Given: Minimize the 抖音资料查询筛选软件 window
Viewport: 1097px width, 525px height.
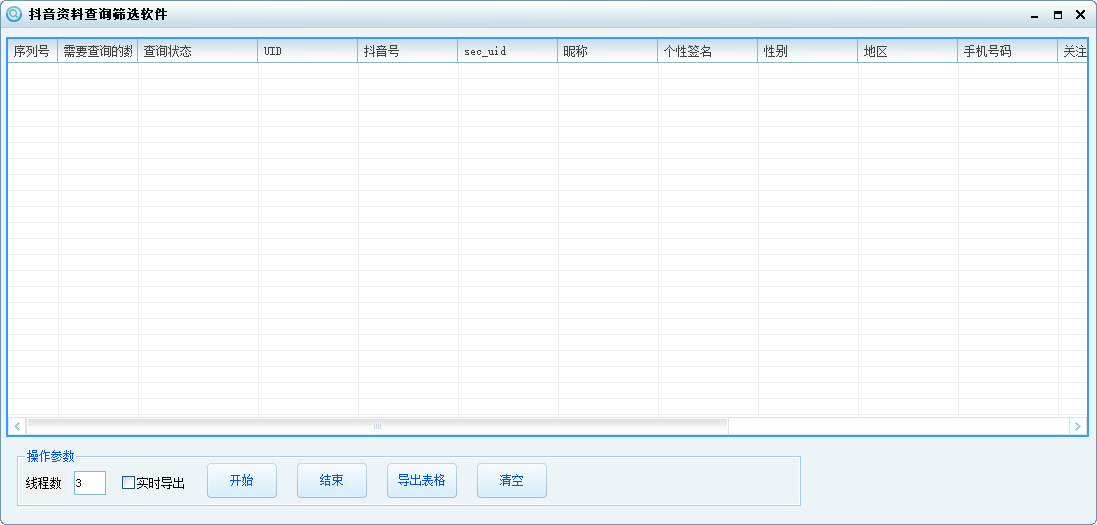Looking at the screenshot, I should [x=1034, y=15].
